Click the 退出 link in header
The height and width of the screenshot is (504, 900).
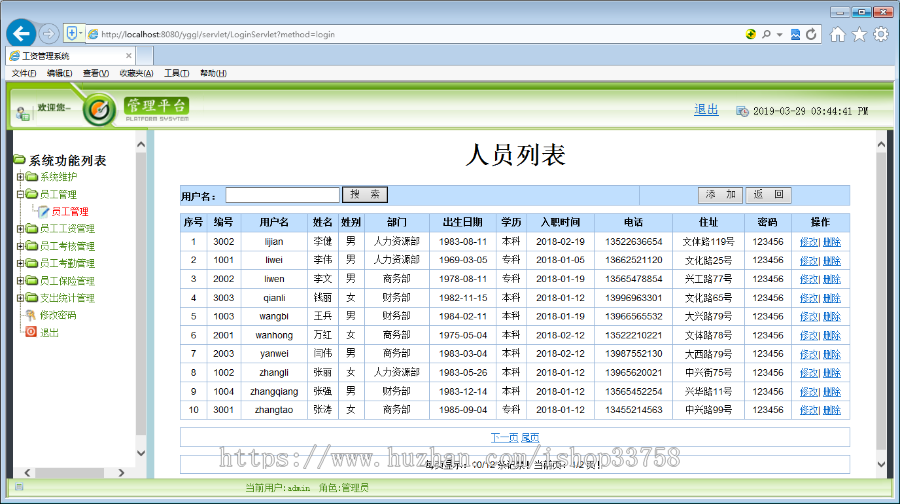(706, 110)
